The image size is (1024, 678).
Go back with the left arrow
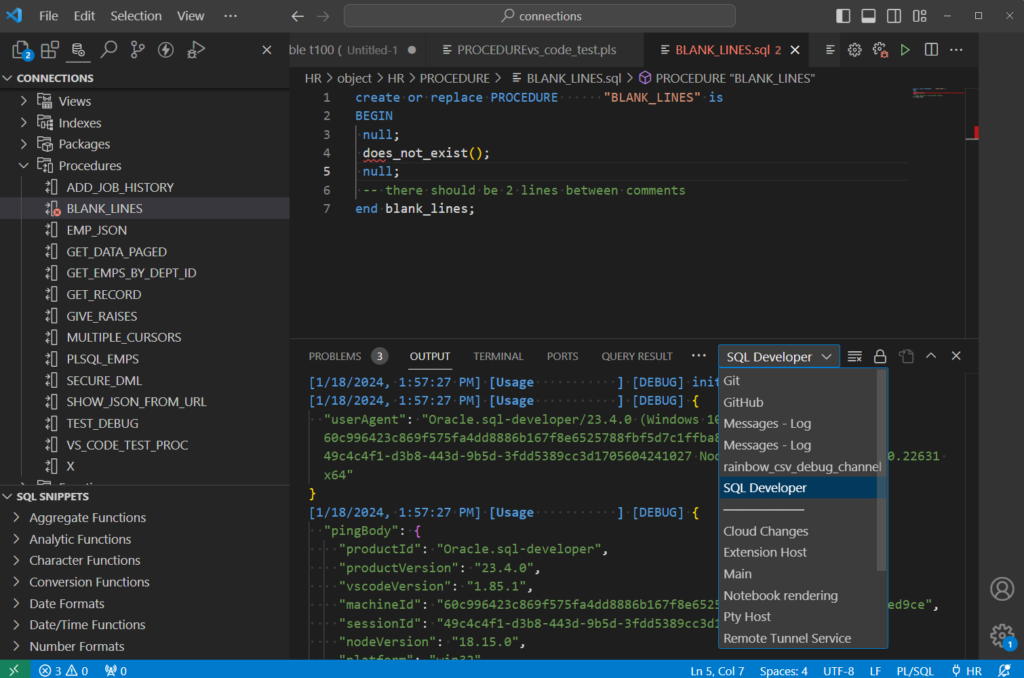[297, 16]
